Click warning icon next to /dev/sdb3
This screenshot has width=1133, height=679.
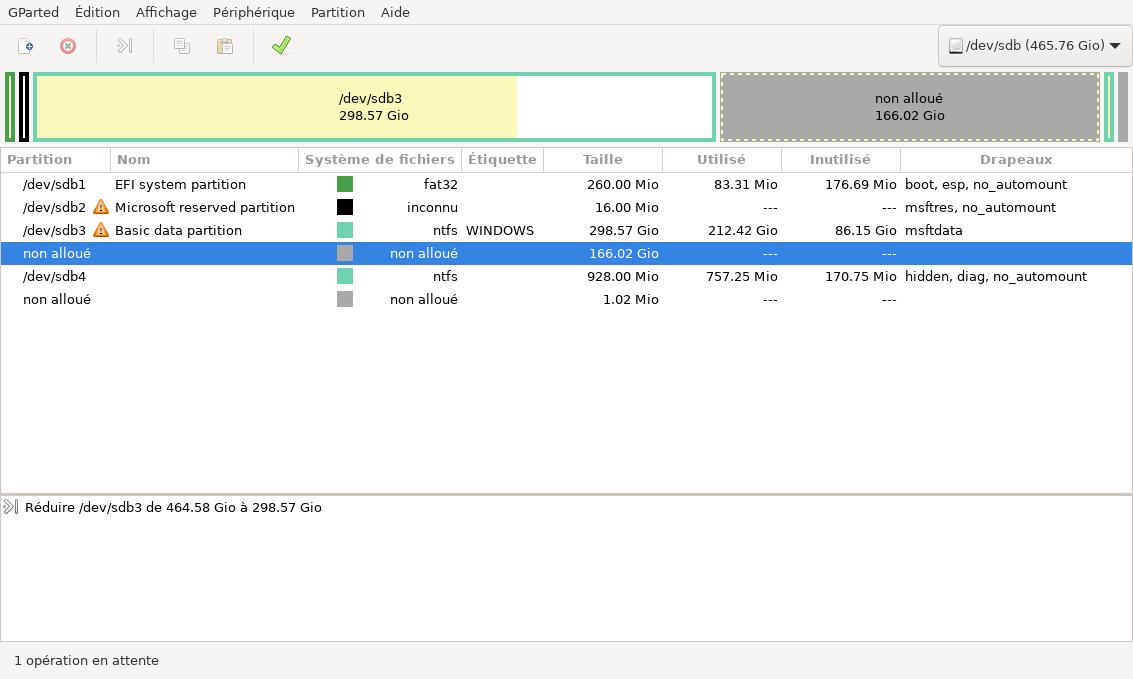pyautogui.click(x=101, y=231)
